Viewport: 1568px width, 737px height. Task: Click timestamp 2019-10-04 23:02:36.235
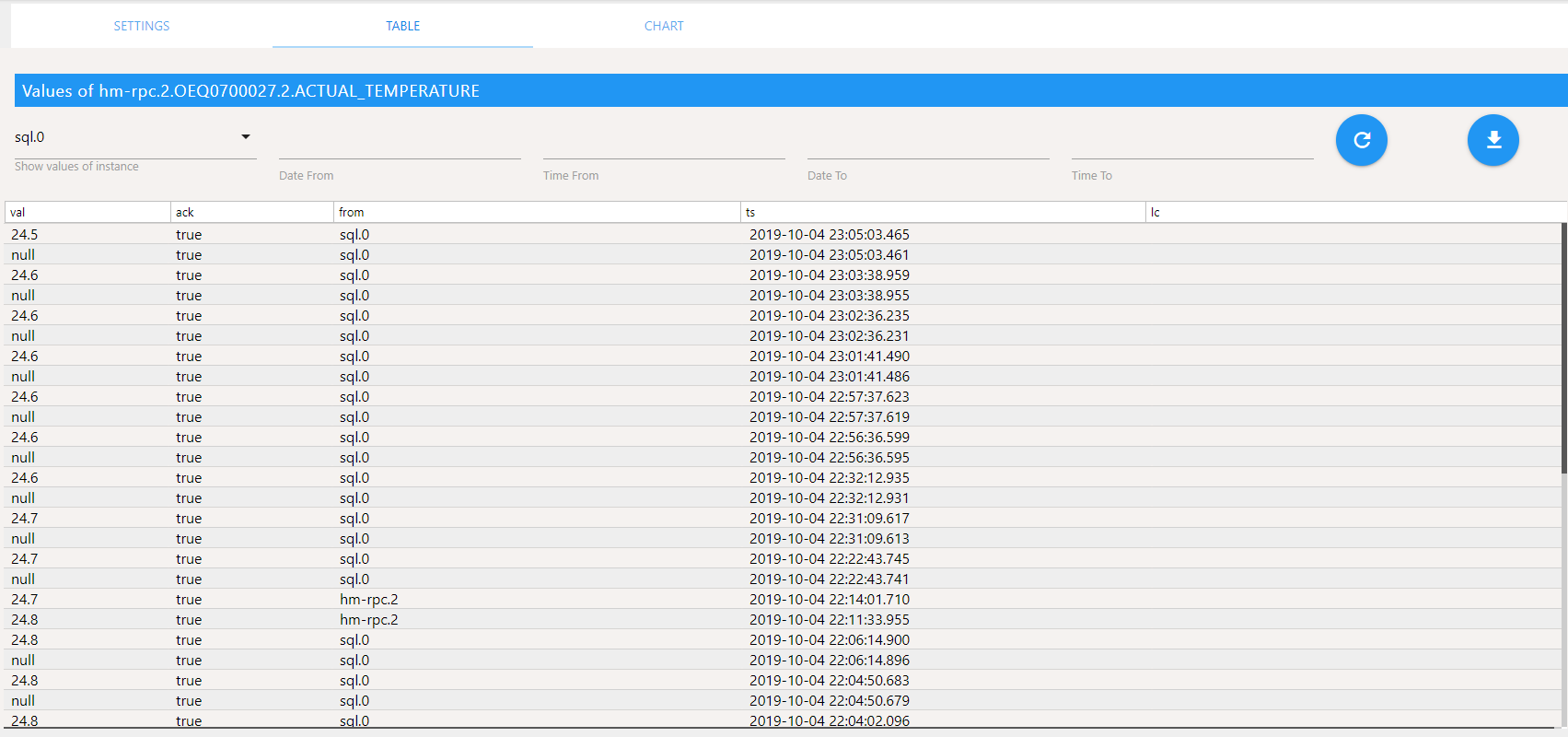point(830,316)
